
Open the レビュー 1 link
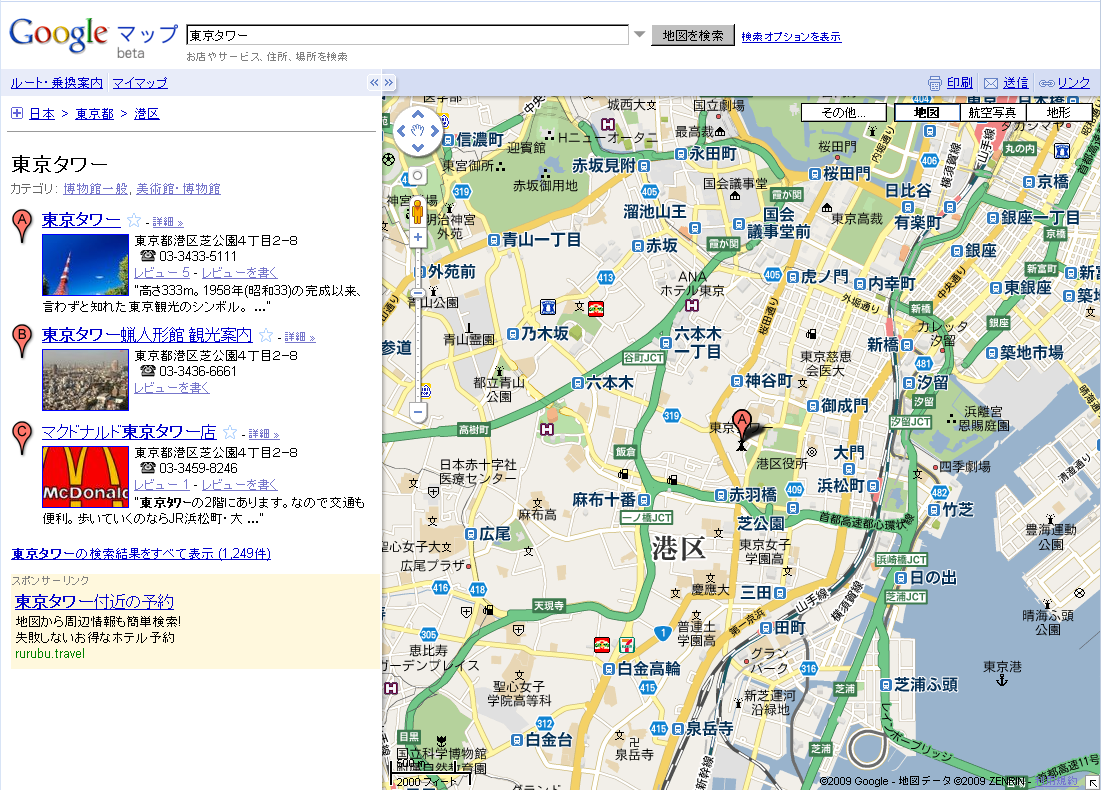coord(162,485)
